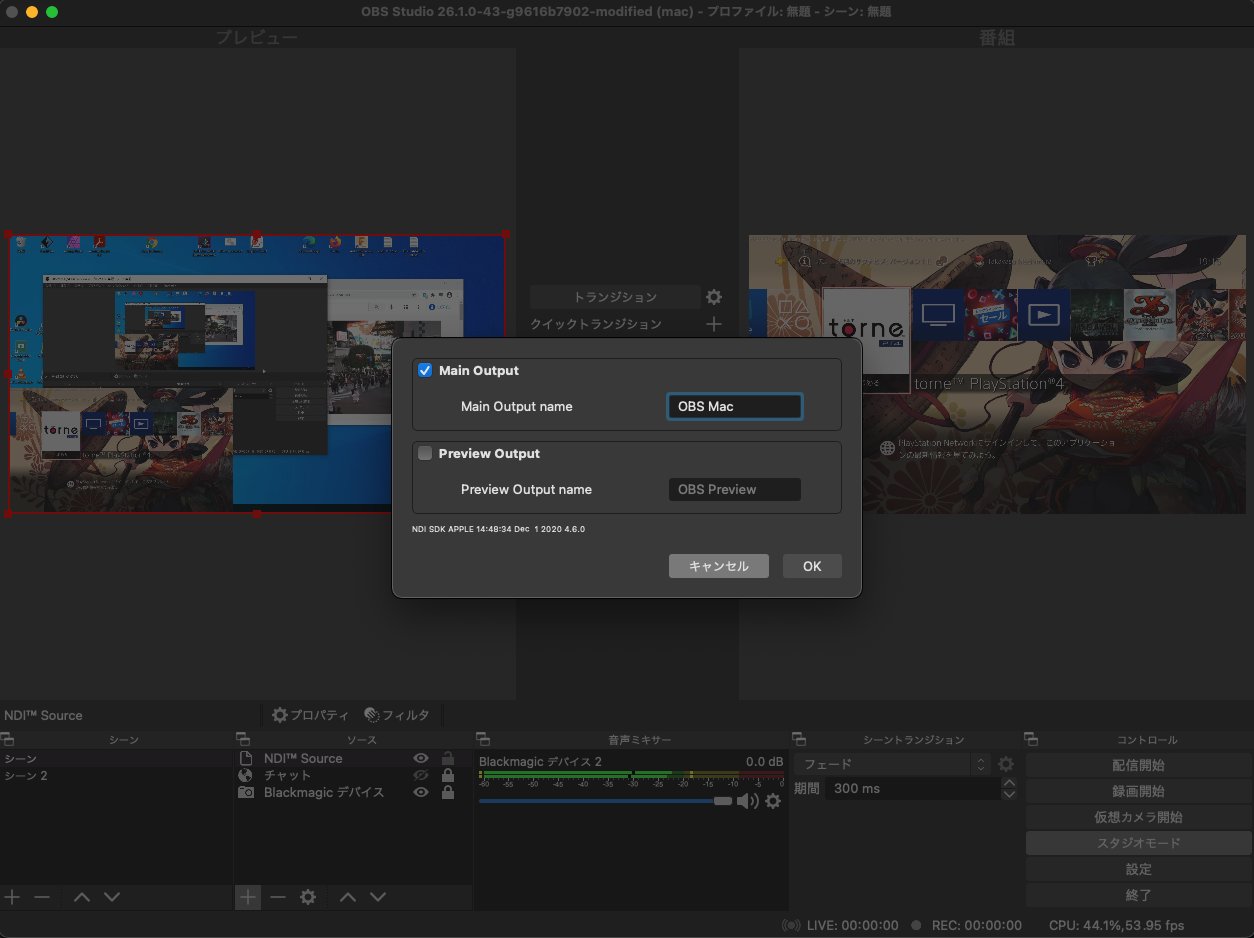The image size is (1254, 938).
Task: Open transition settings gear beside トランジション
Action: click(x=713, y=297)
